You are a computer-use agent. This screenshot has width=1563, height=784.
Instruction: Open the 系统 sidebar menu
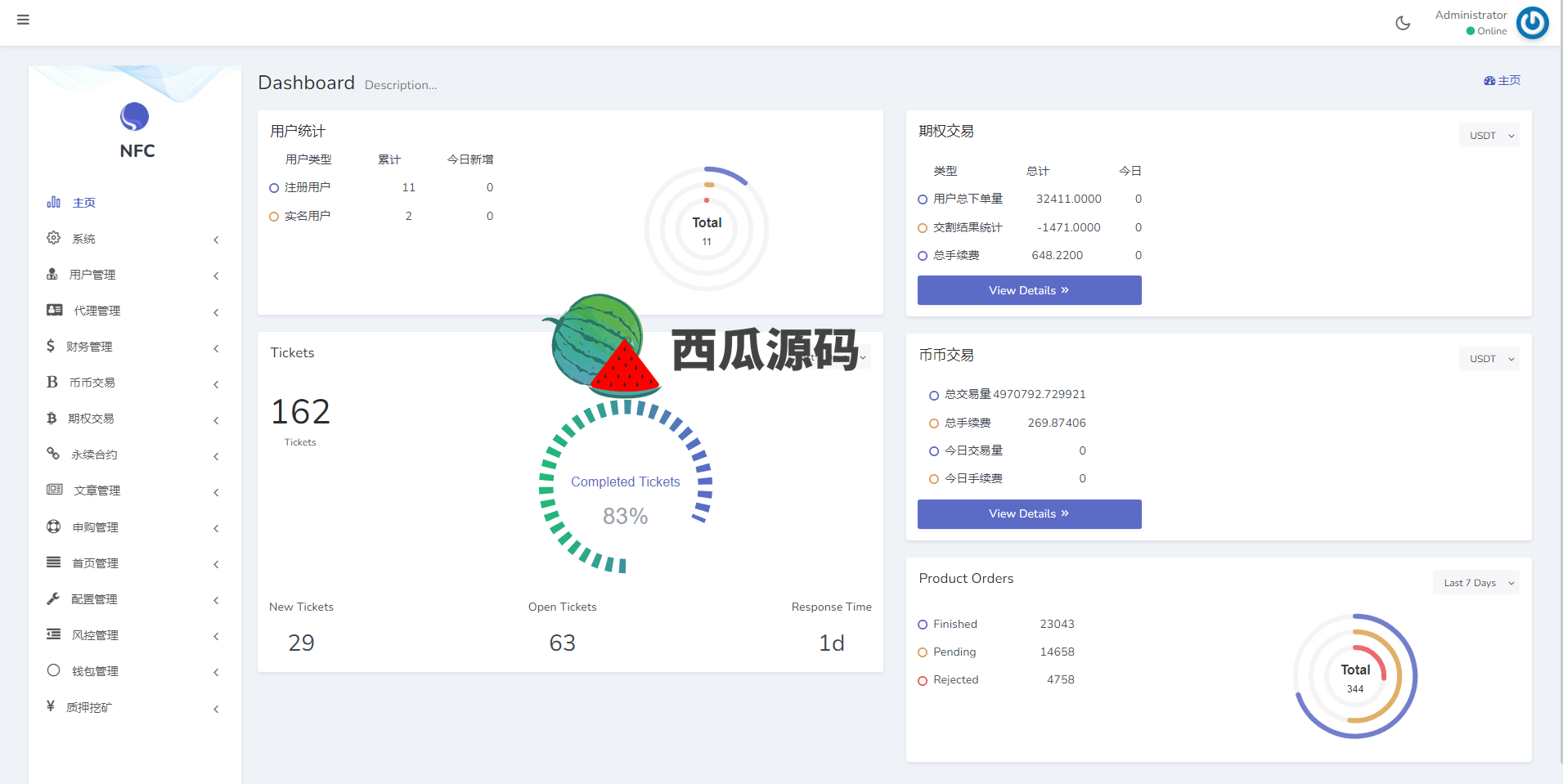tap(135, 239)
